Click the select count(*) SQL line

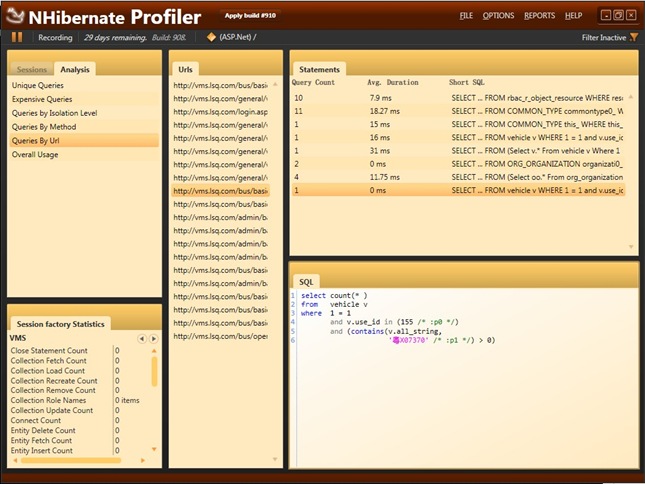(334, 295)
